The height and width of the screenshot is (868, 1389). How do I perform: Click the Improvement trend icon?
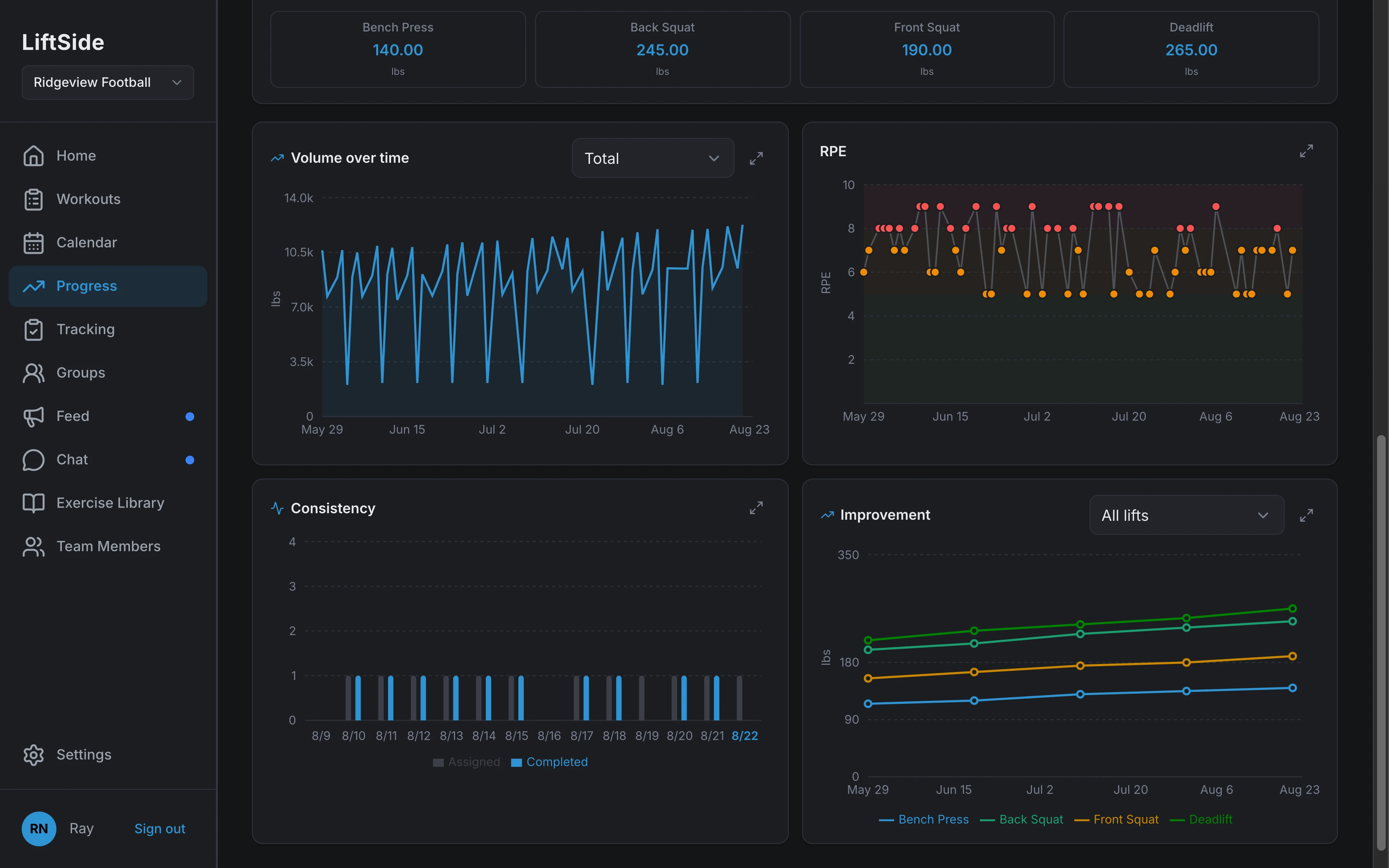point(827,515)
